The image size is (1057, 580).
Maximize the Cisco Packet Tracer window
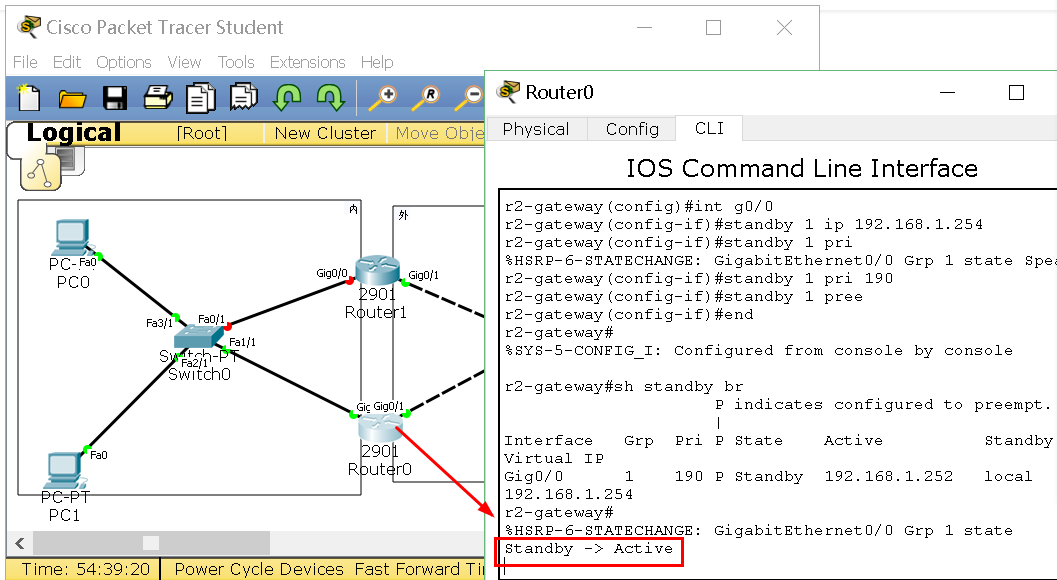click(x=713, y=28)
